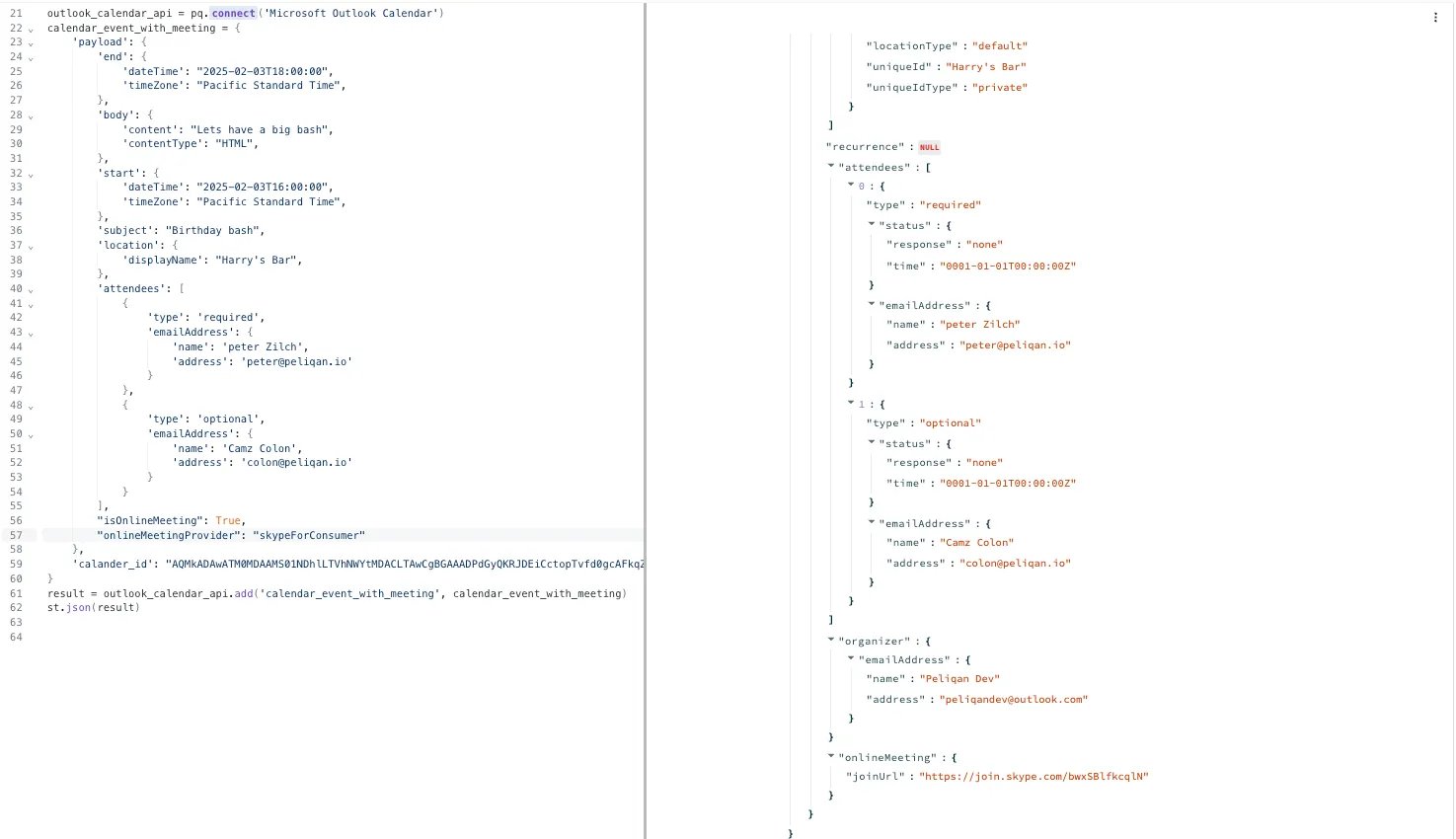
Task: Open the three-dot options menu
Action: pos(1435,18)
